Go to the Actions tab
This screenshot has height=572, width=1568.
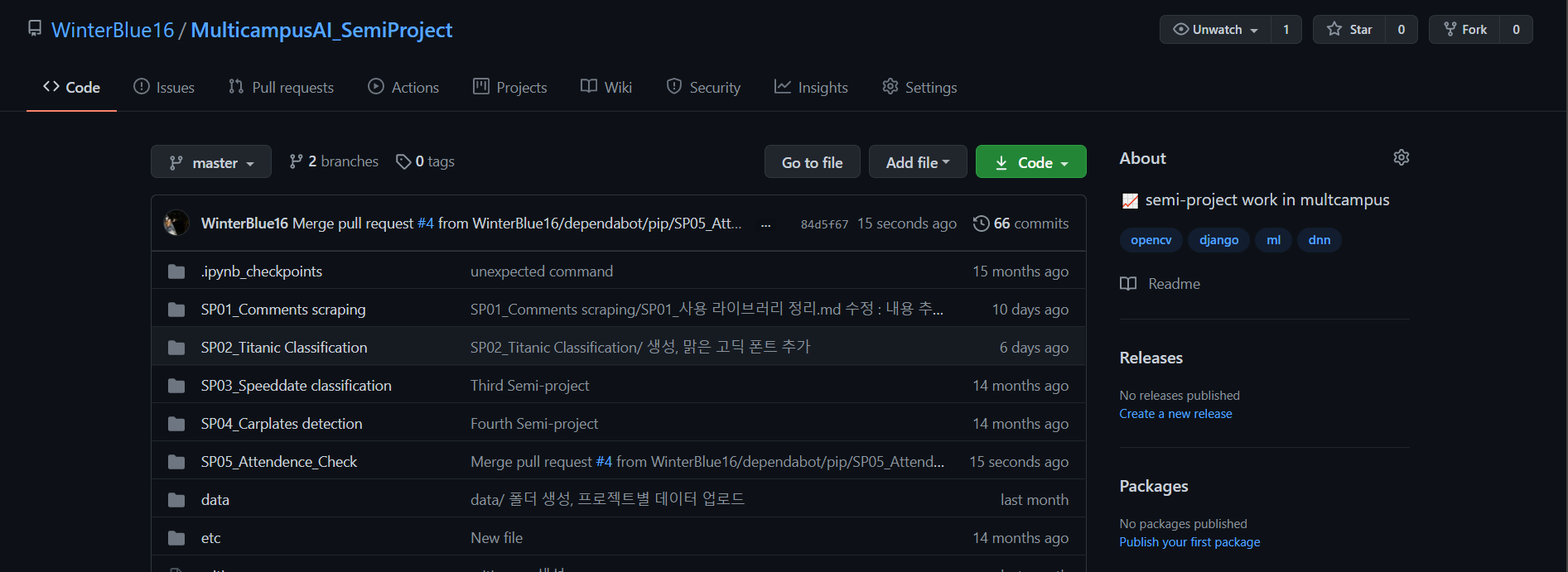point(403,87)
